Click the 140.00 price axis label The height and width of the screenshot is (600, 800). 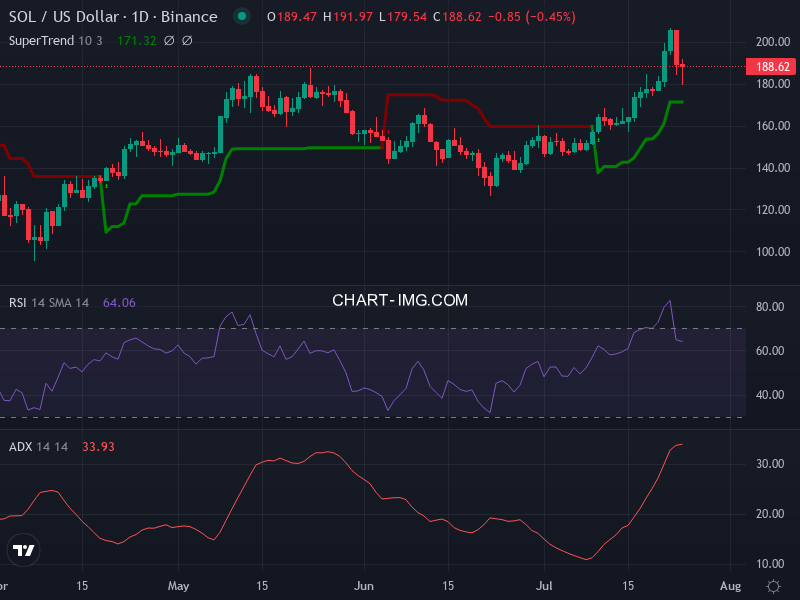click(772, 168)
